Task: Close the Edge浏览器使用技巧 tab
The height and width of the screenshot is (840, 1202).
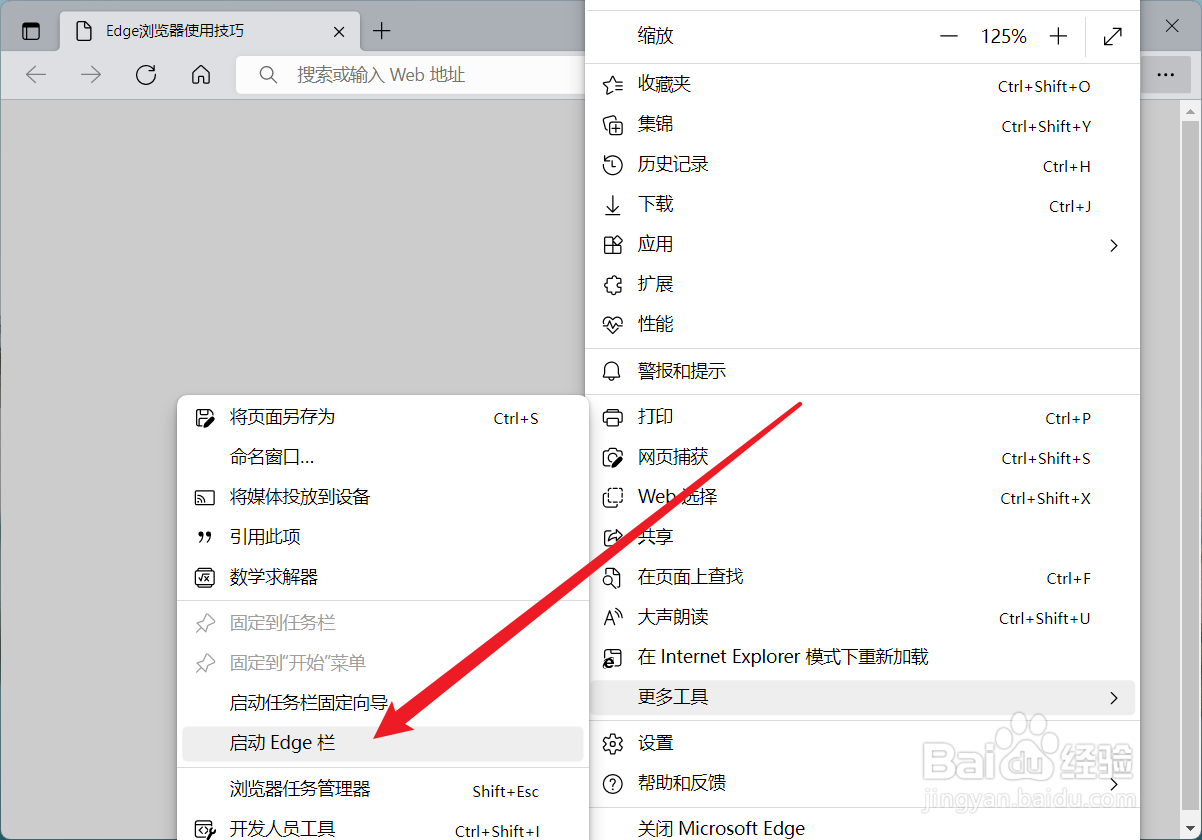Action: point(339,31)
